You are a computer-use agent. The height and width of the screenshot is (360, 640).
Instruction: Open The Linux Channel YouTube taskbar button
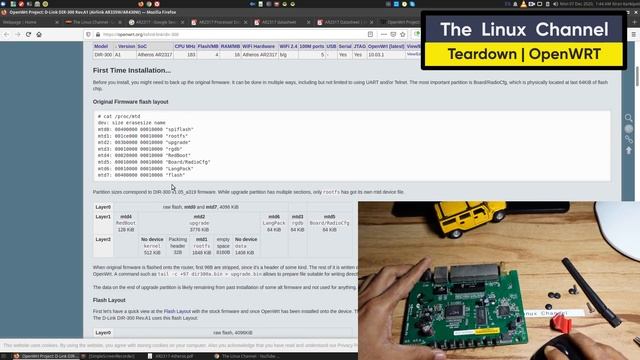[x=247, y=356]
